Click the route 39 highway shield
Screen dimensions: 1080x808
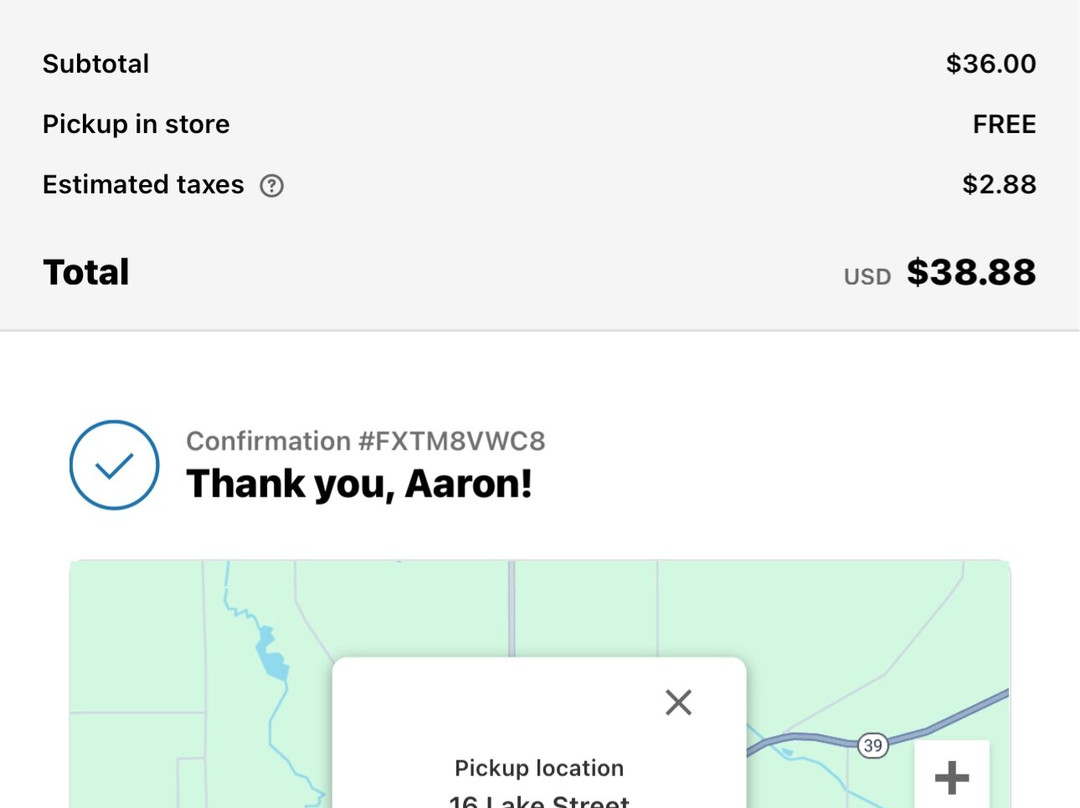[873, 745]
